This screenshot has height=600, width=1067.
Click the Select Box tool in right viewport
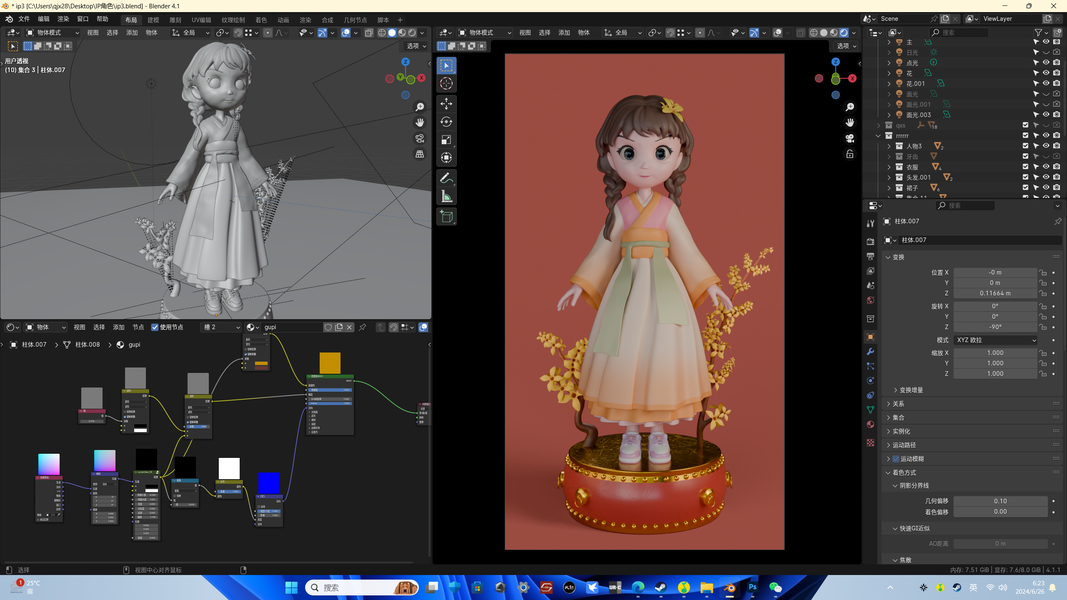pos(446,65)
